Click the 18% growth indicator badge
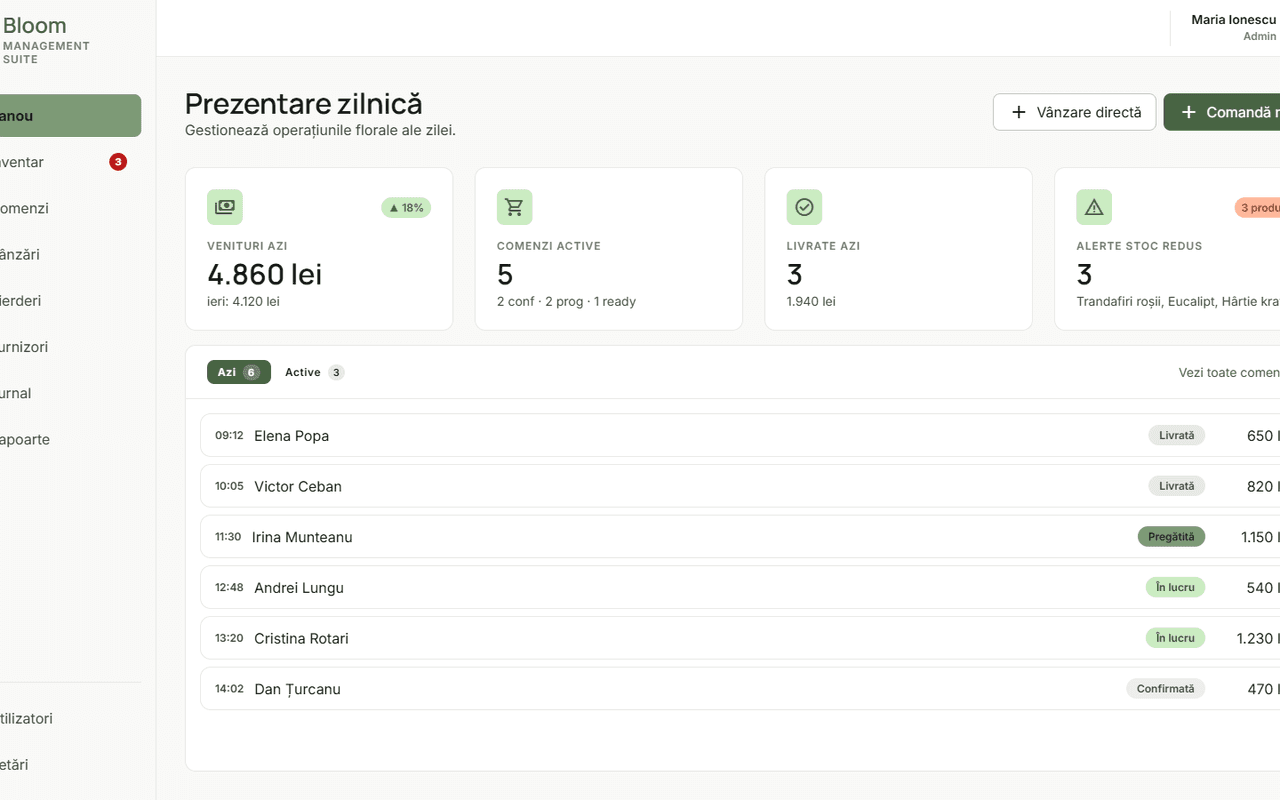 406,208
